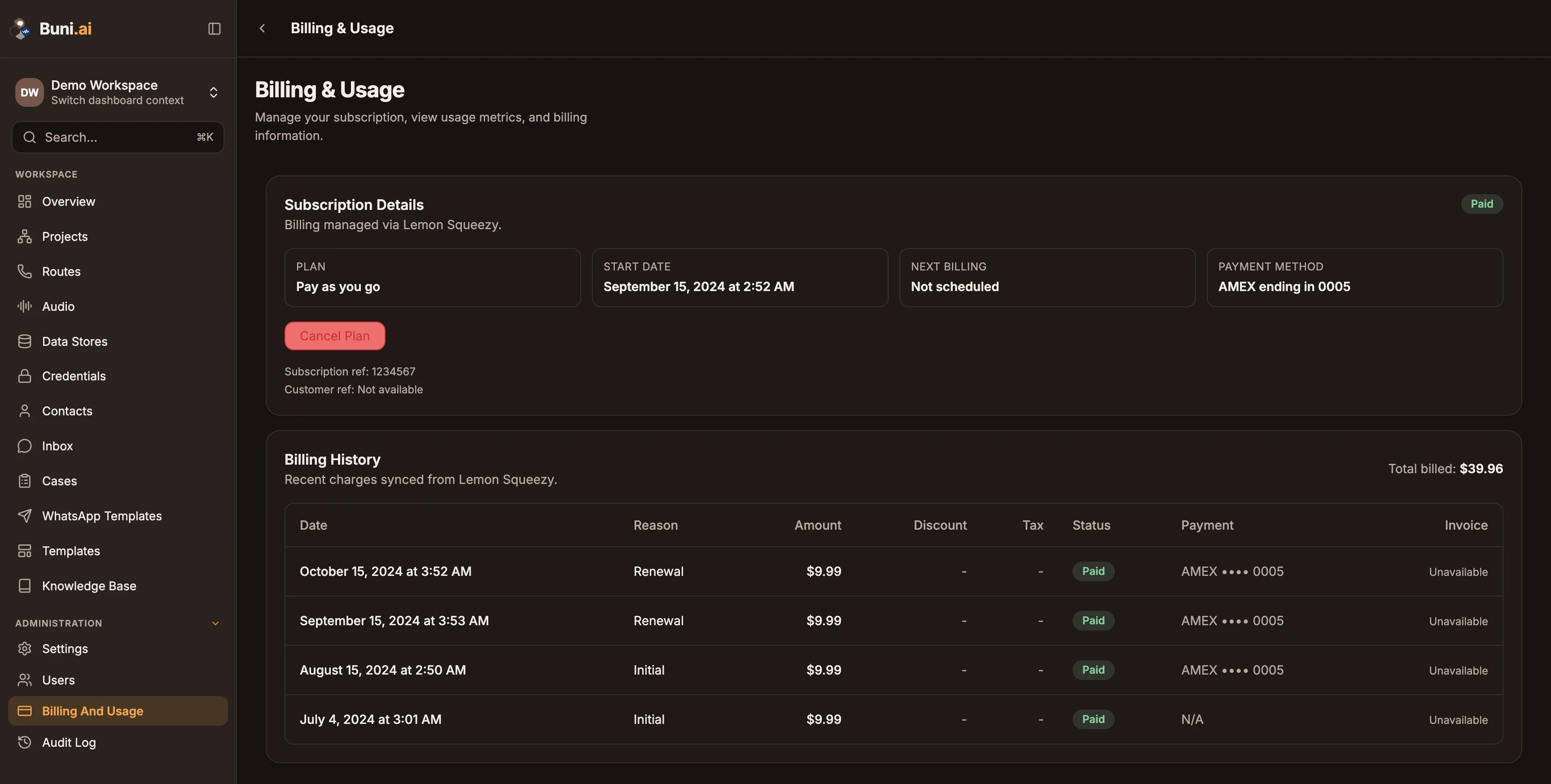Click the Projects hierarchy icon

pos(25,236)
